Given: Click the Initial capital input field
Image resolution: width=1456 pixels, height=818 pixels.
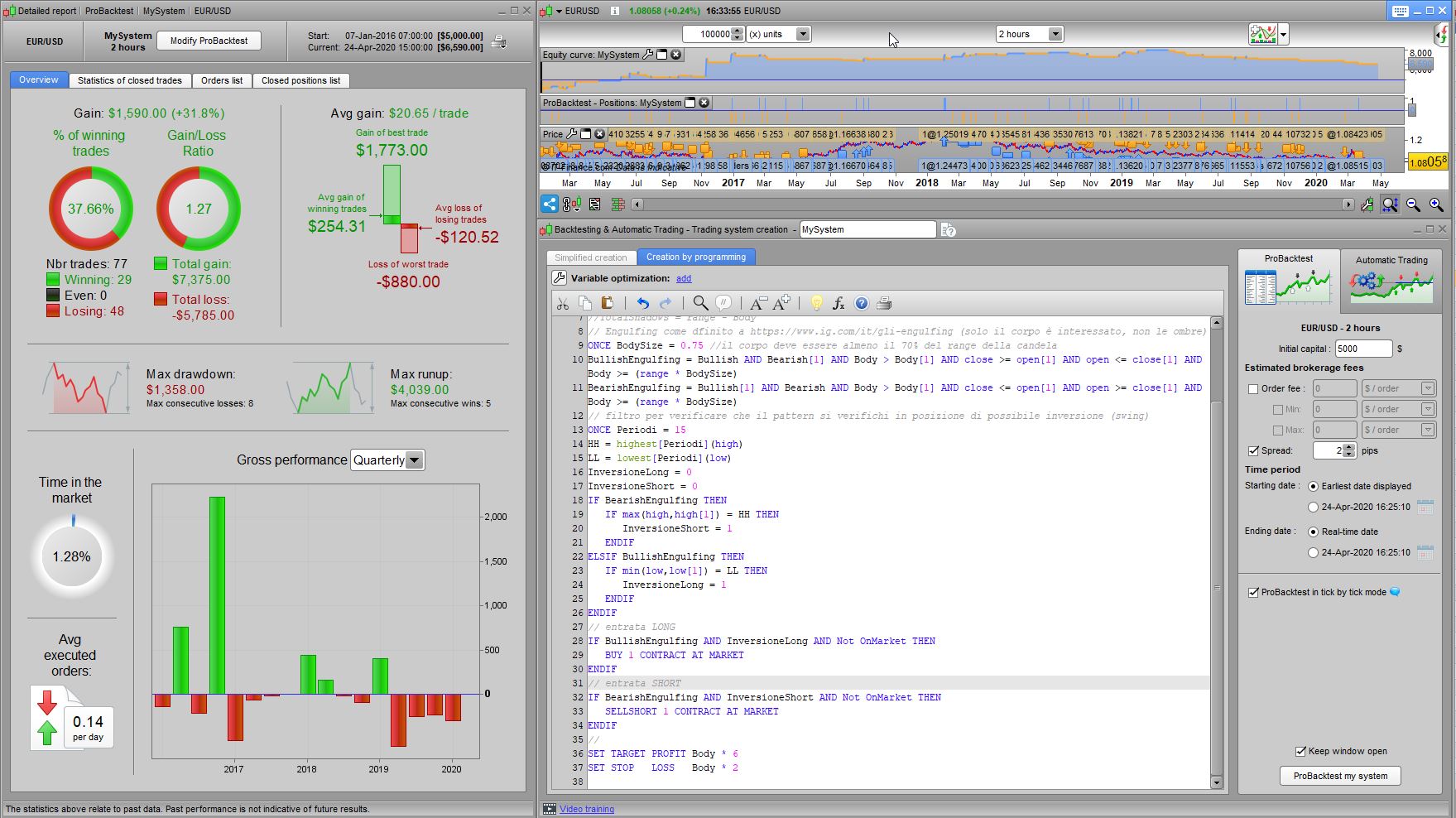Looking at the screenshot, I should [x=1362, y=349].
